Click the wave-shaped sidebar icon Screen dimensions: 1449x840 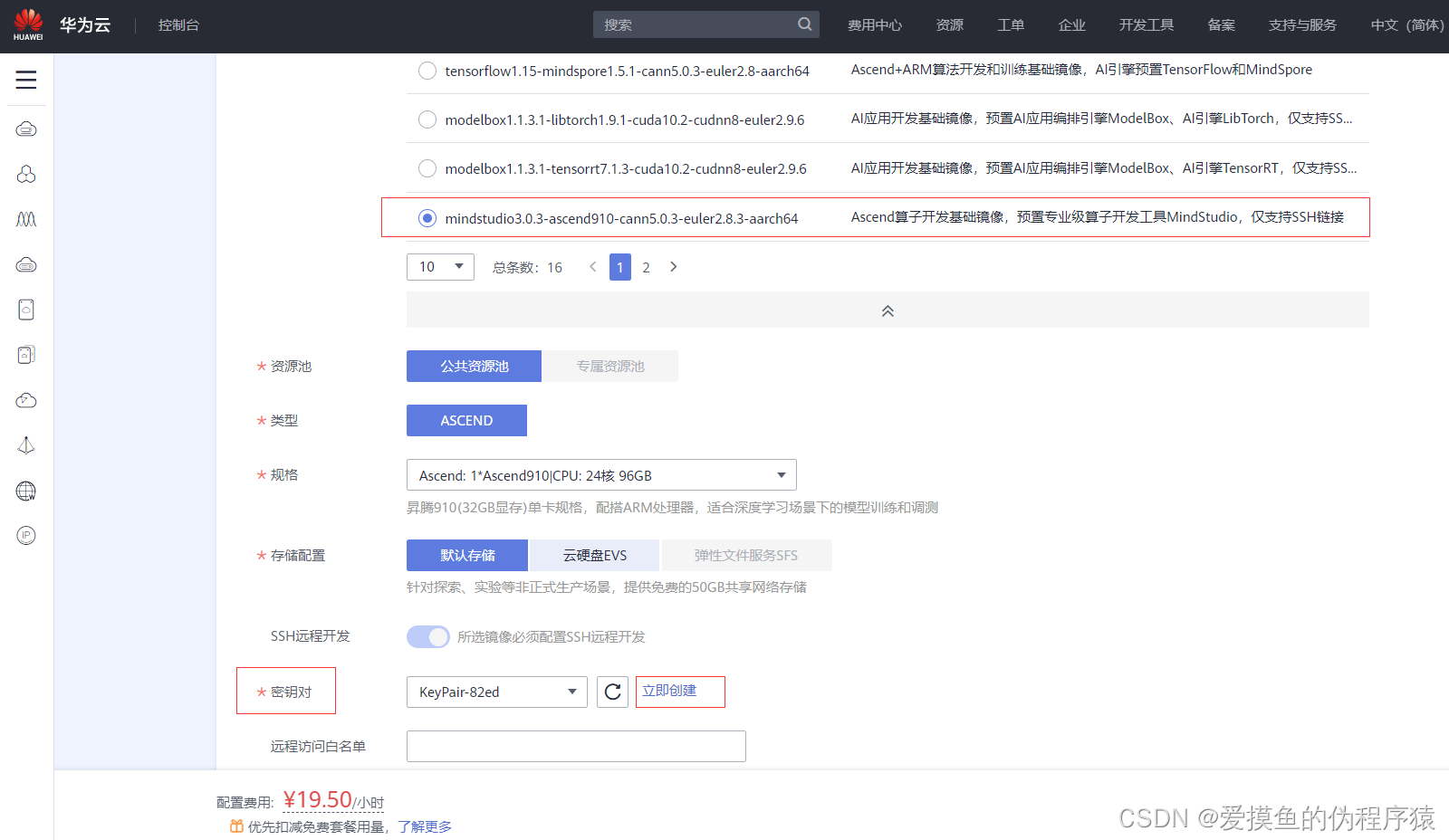point(26,219)
